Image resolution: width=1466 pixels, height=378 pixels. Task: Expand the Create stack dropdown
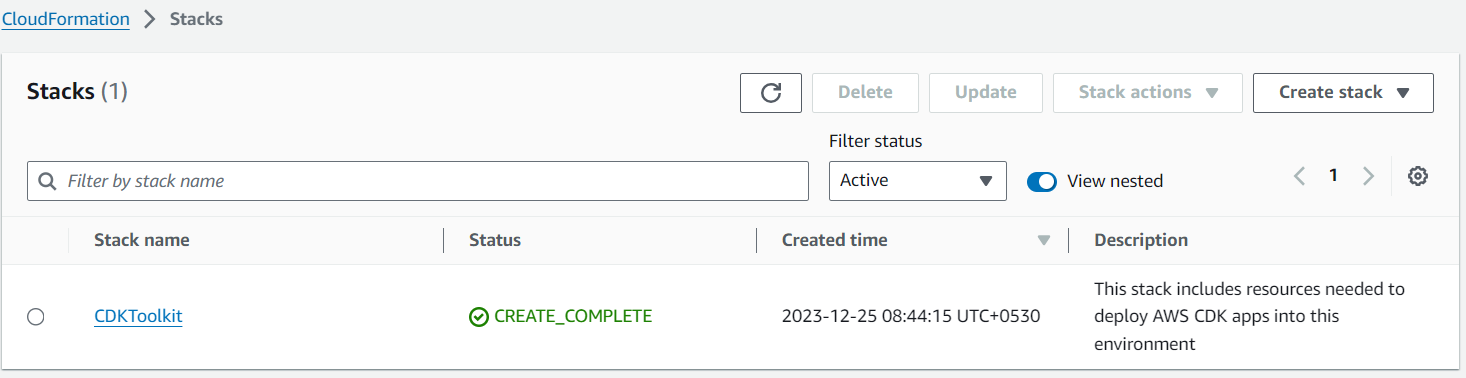coord(1343,93)
